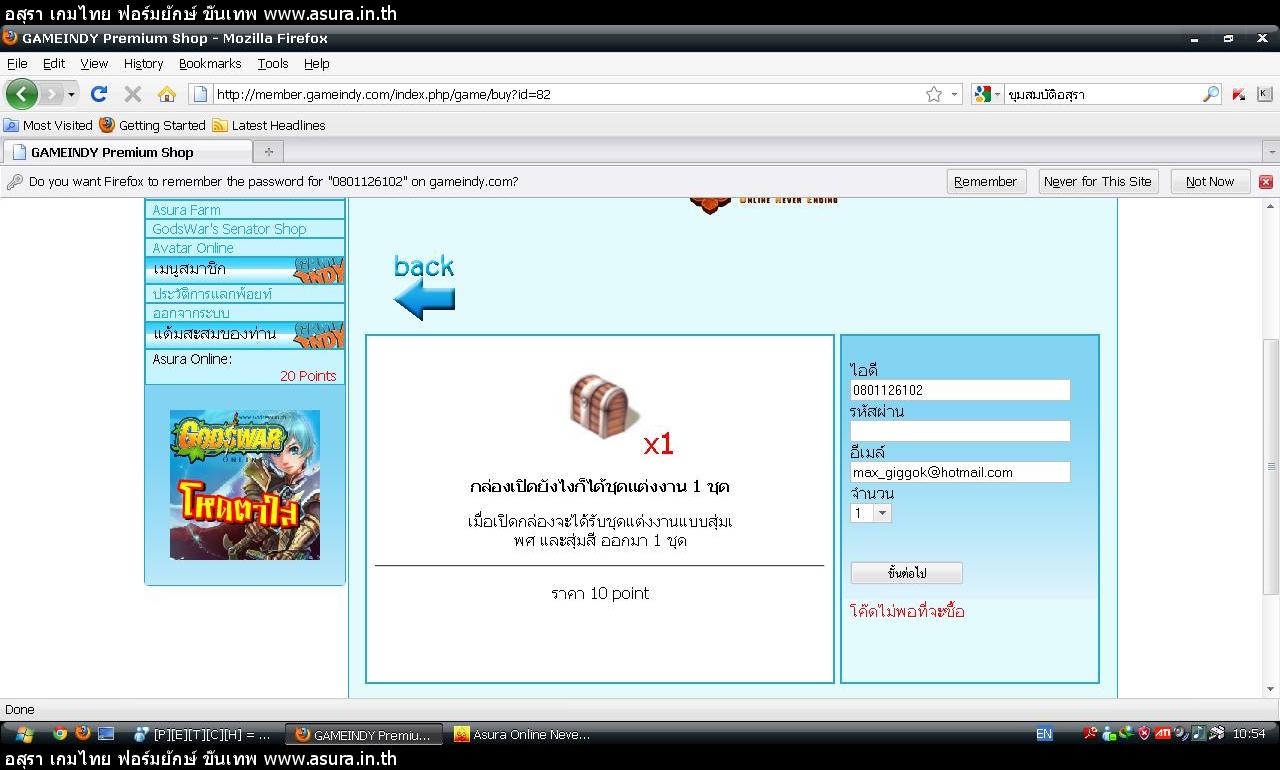Click the red bookmark icon beside search
Viewport: 1280px width, 770px height.
click(x=1238, y=94)
